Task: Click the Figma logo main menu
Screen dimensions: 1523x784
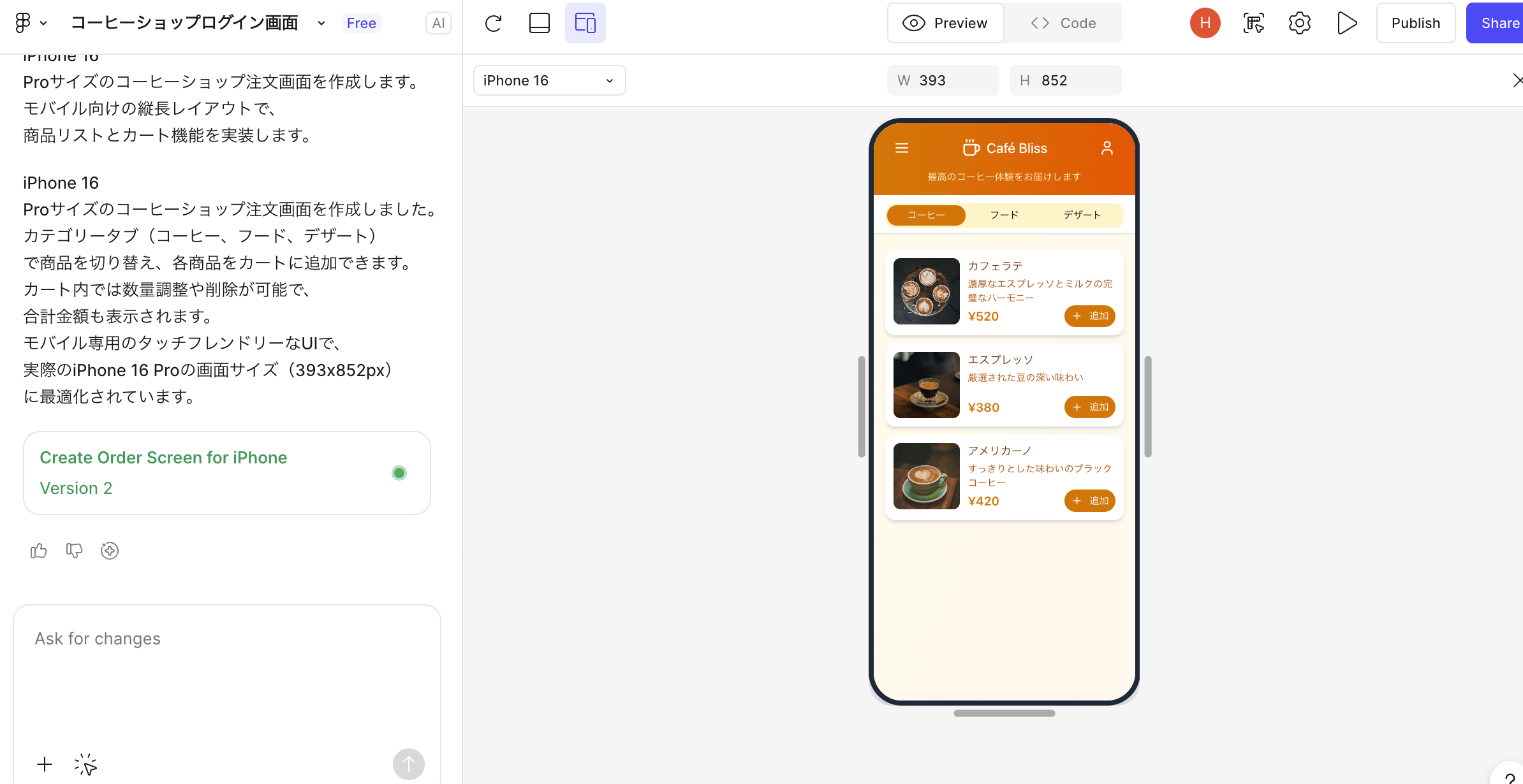Action: (x=23, y=23)
